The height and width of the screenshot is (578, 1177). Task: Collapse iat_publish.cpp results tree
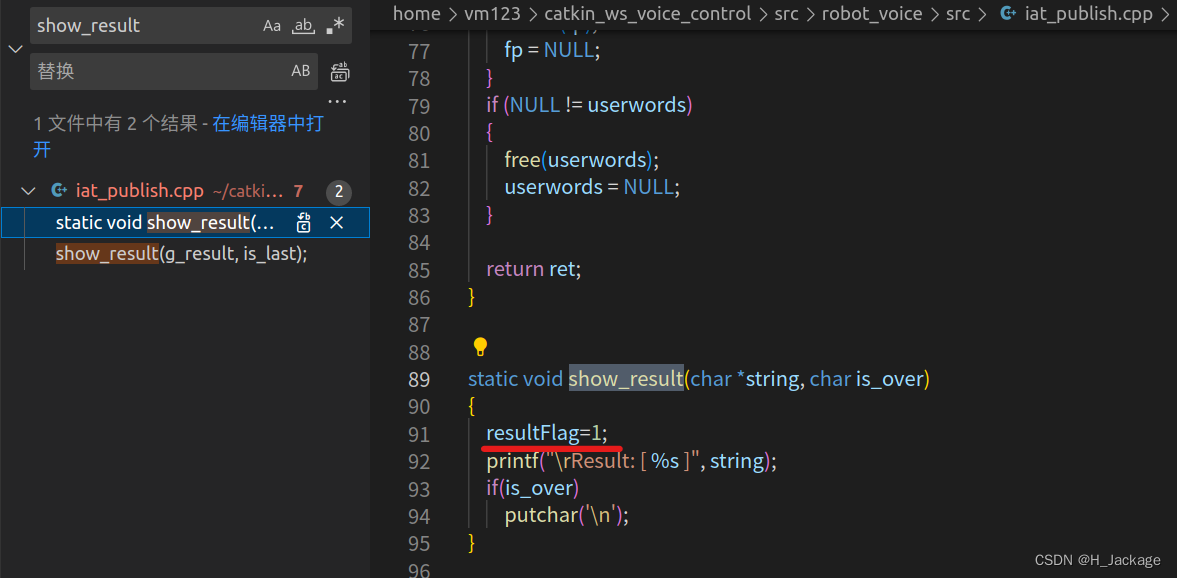pyautogui.click(x=28, y=191)
